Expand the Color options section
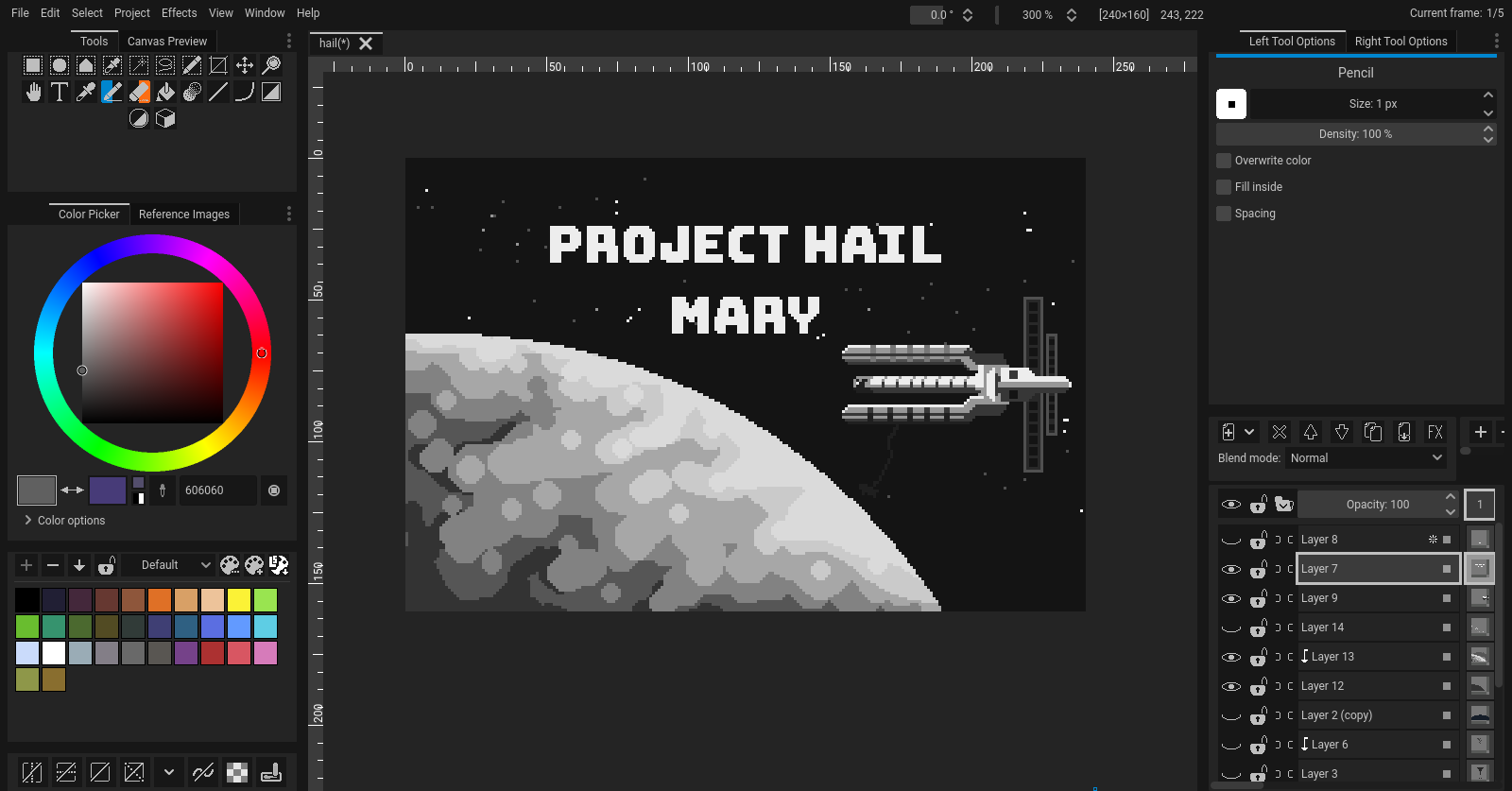1512x791 pixels. pos(64,521)
